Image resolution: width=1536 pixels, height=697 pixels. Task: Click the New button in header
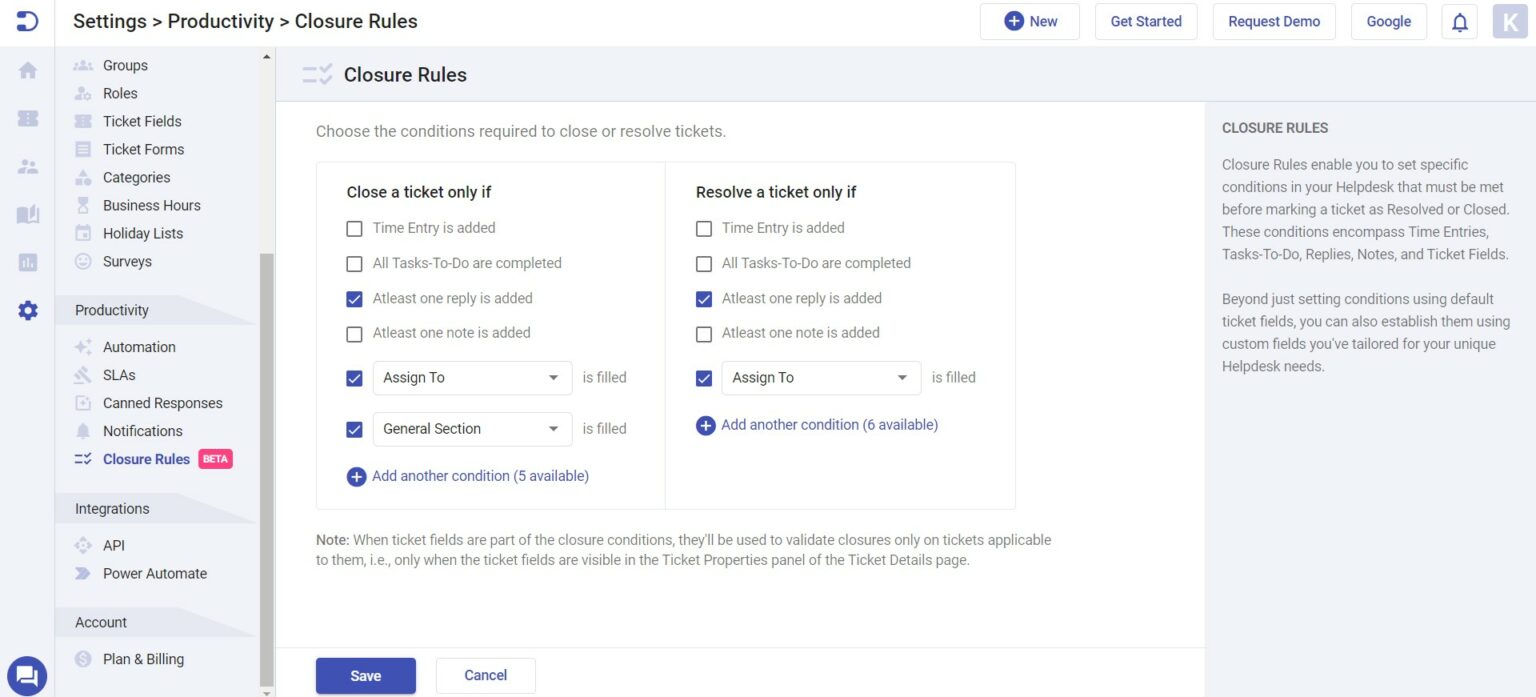[1029, 22]
